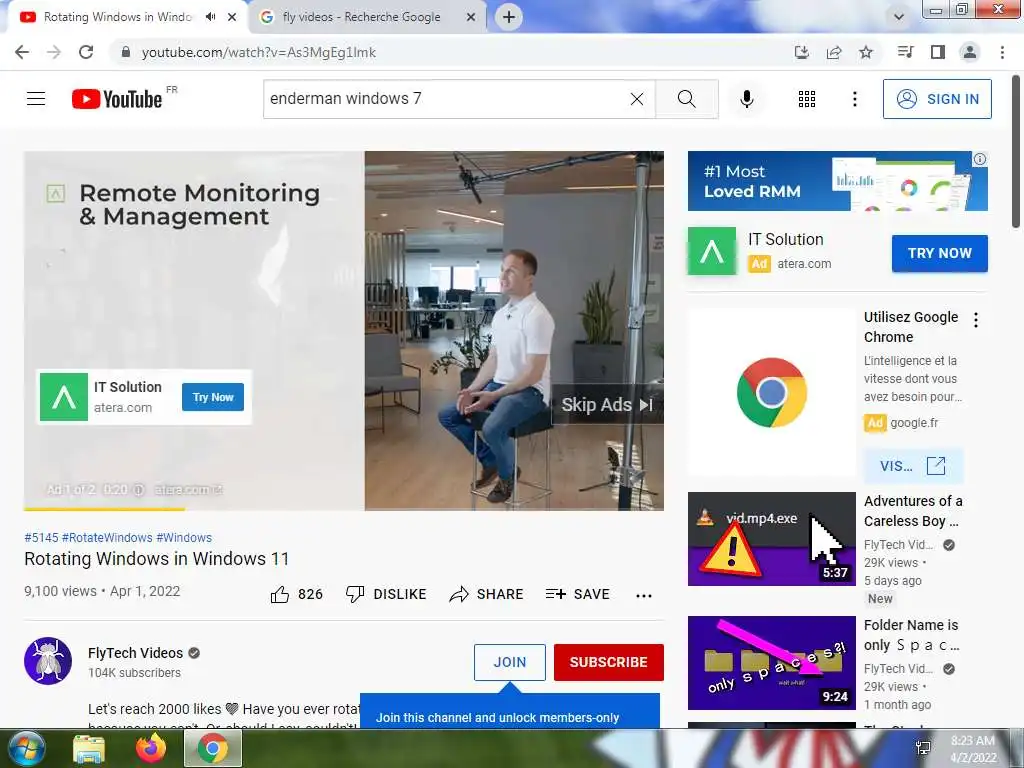
Task: Open options for the Utilisez Google Chrome ad
Action: 976,320
